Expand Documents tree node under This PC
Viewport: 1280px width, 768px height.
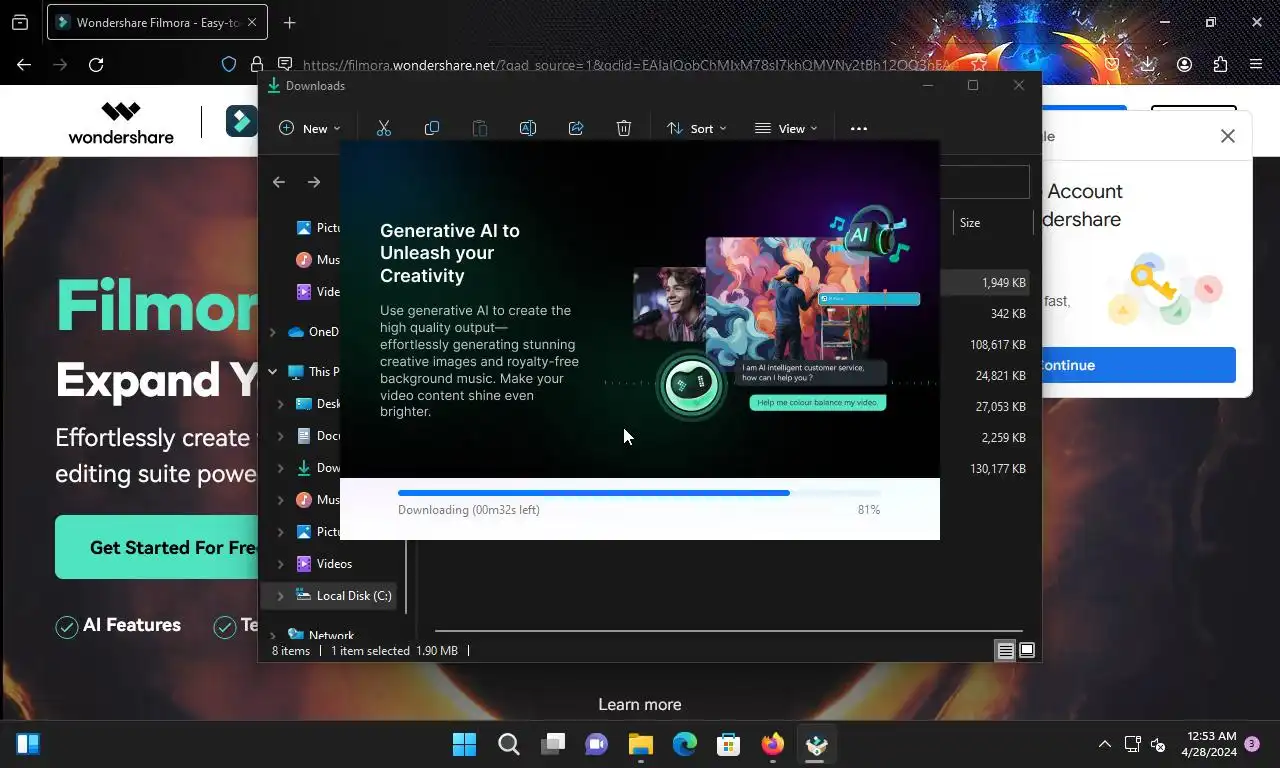point(280,436)
